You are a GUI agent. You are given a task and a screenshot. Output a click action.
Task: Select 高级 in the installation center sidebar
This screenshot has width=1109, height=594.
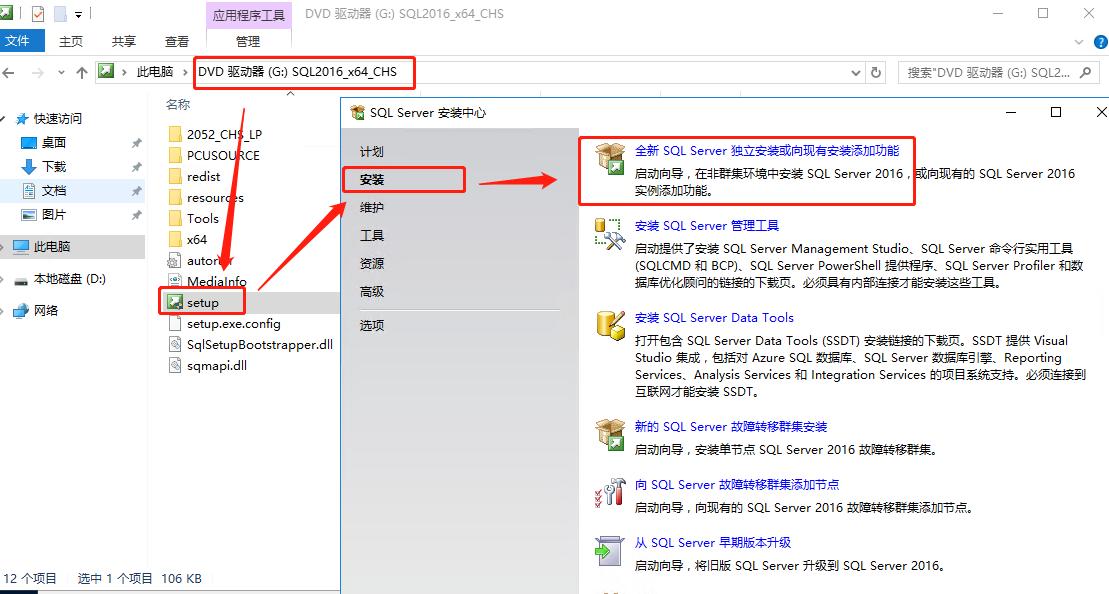pyautogui.click(x=371, y=291)
